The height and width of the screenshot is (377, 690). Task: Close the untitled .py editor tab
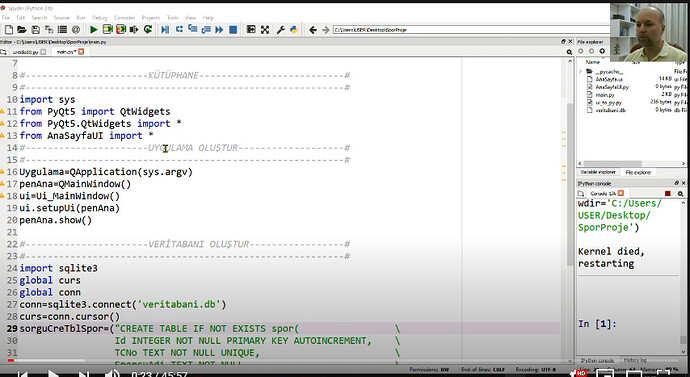(43, 51)
